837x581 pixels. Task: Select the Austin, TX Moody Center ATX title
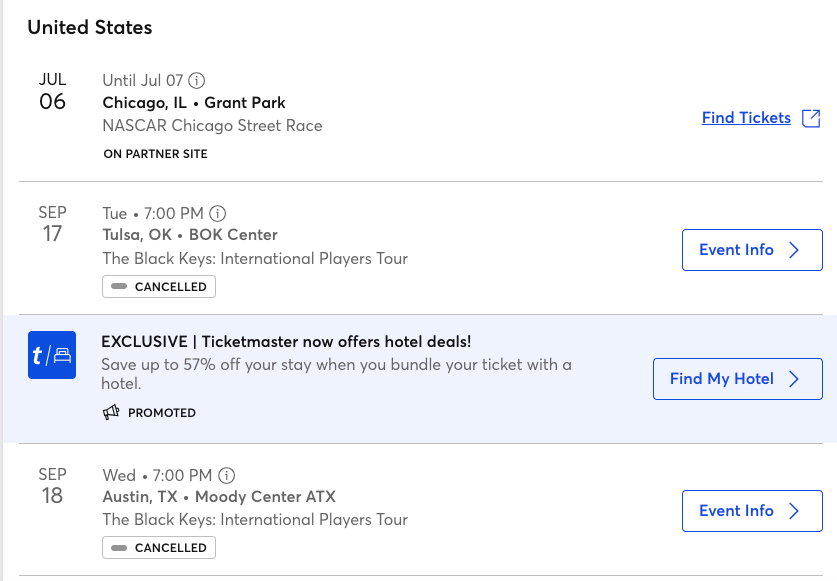click(219, 497)
